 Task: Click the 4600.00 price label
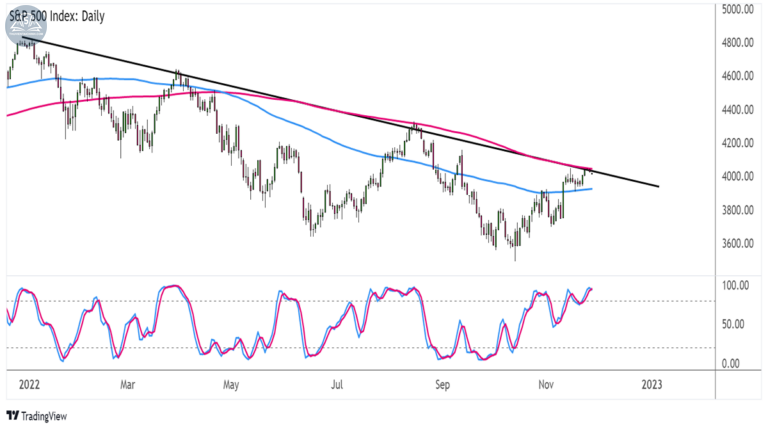pos(738,76)
